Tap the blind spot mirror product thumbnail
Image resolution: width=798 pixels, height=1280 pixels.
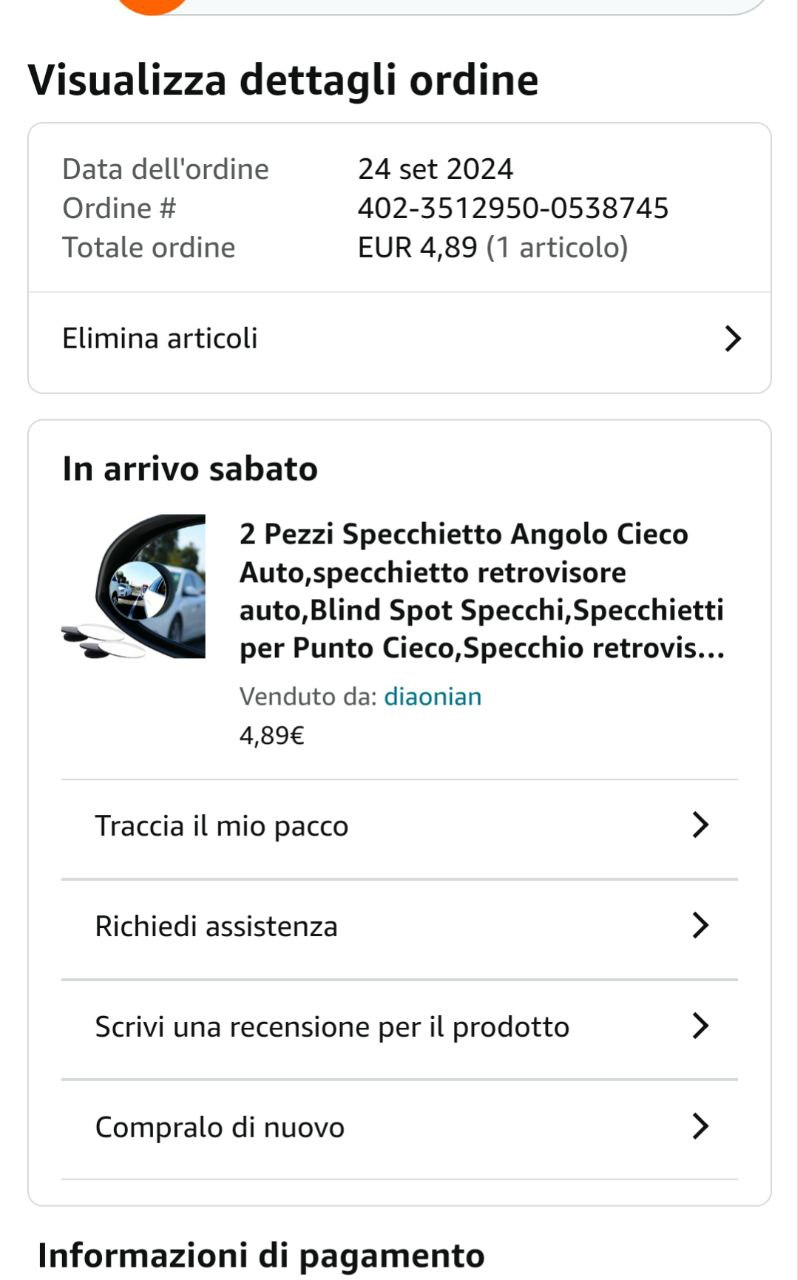(x=133, y=587)
